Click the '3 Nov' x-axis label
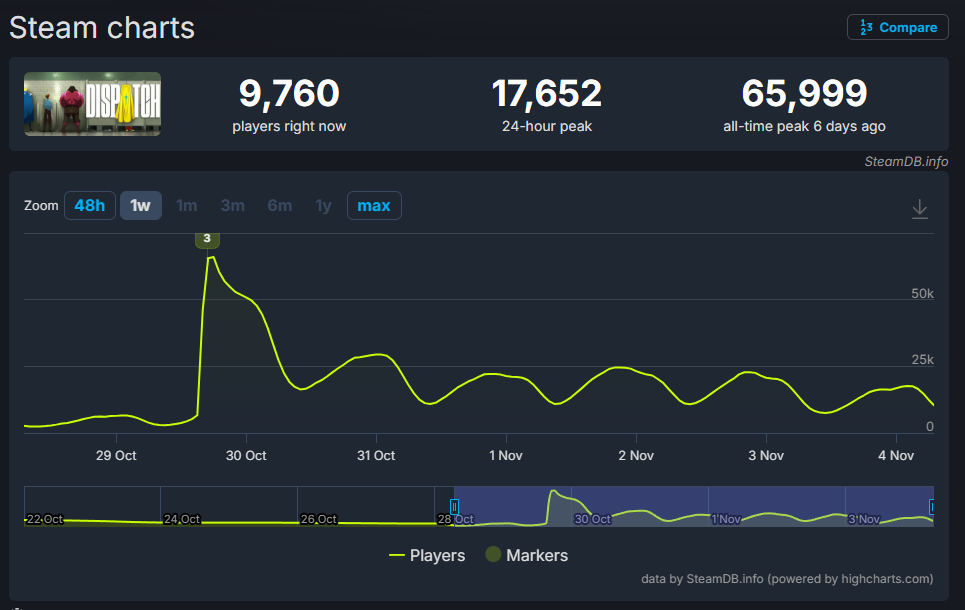The image size is (965, 610). click(x=766, y=455)
